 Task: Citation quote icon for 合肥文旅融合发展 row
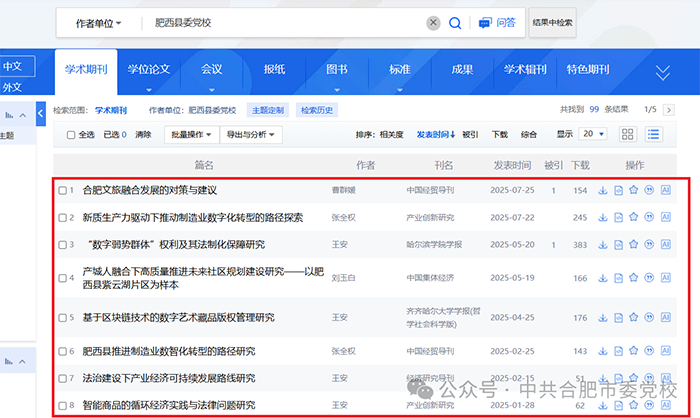649,190
